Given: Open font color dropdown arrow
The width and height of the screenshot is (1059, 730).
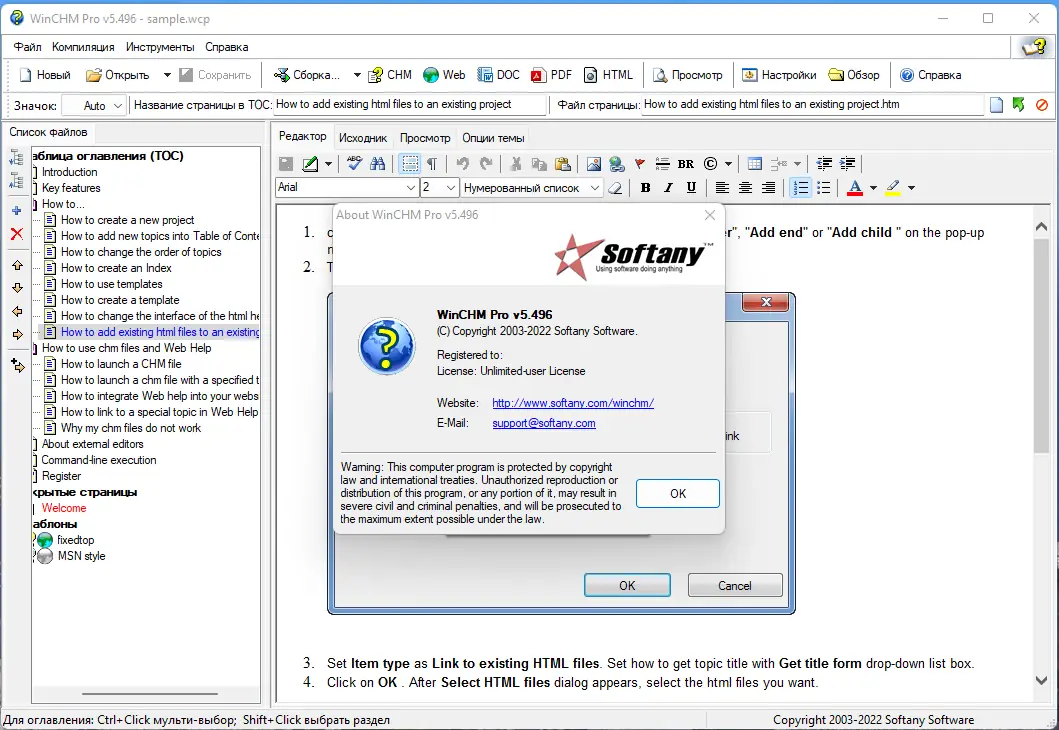Looking at the screenshot, I should tap(873, 188).
